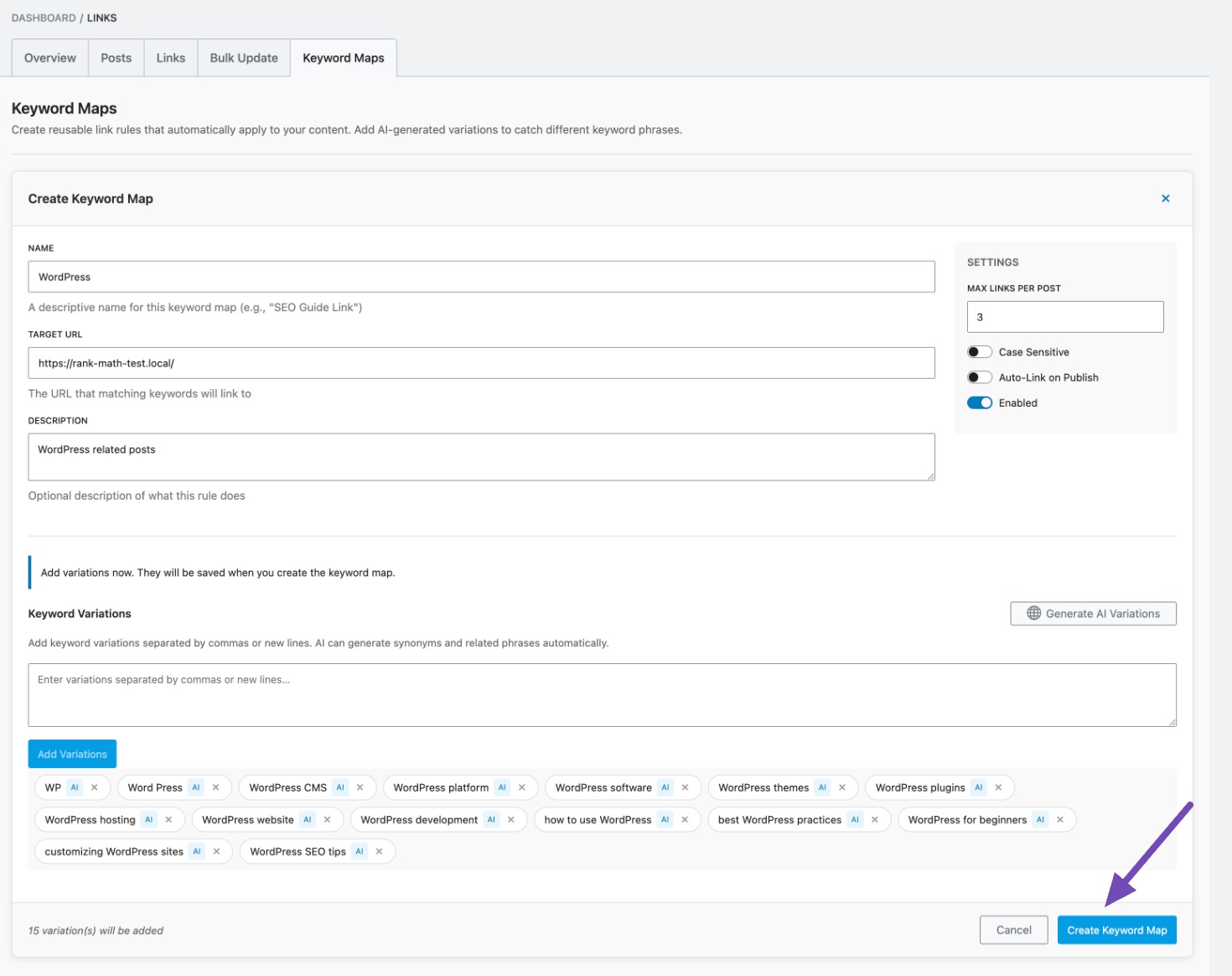Open the Posts tab
The height and width of the screenshot is (976, 1232).
tap(116, 57)
